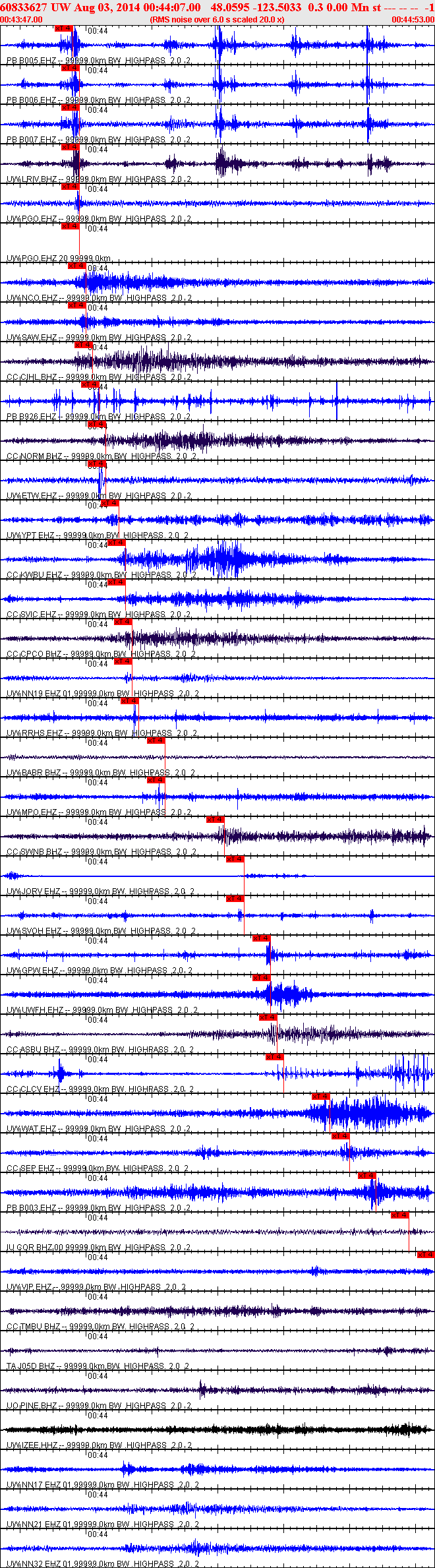Select the UW NN21 EHZ 01 station label
Screen dimensions: 435x1568
point(103,1524)
